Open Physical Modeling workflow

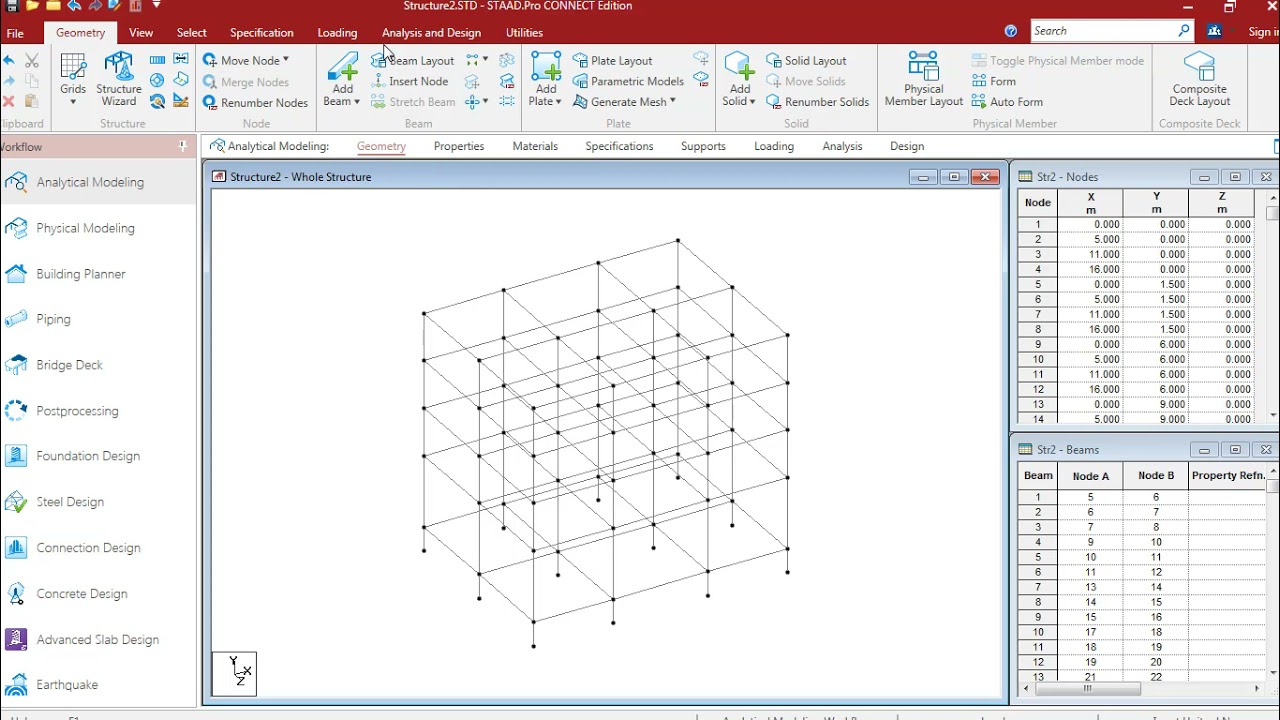[x=98, y=228]
